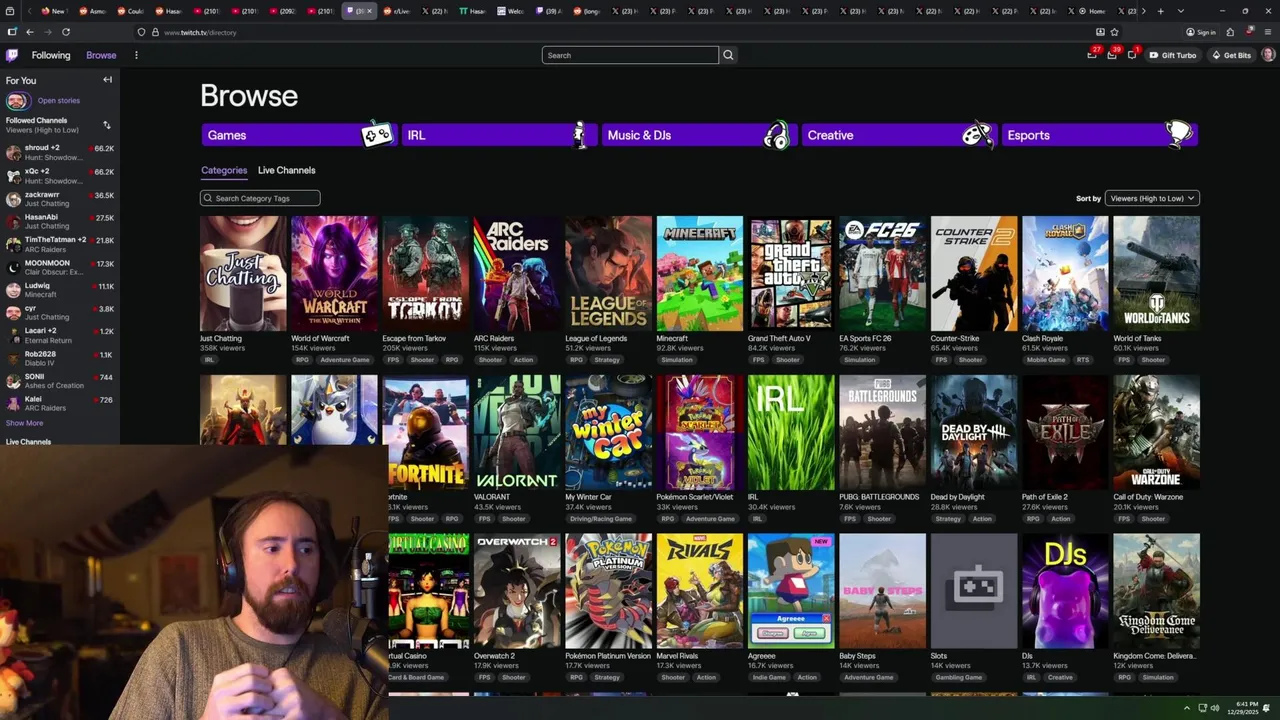Click the browser address bar URL
Screen dimensions: 1280x720
[x=200, y=32]
